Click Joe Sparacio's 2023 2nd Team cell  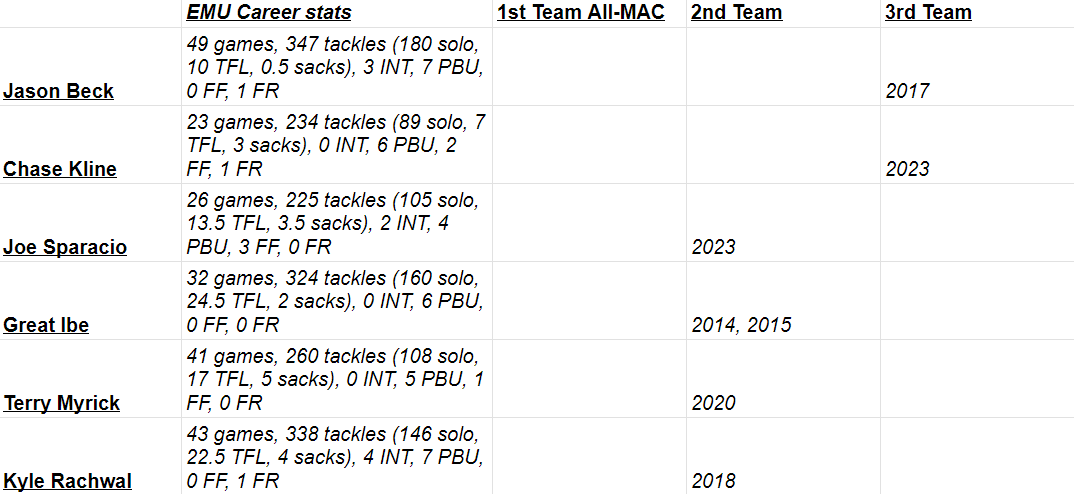click(713, 247)
